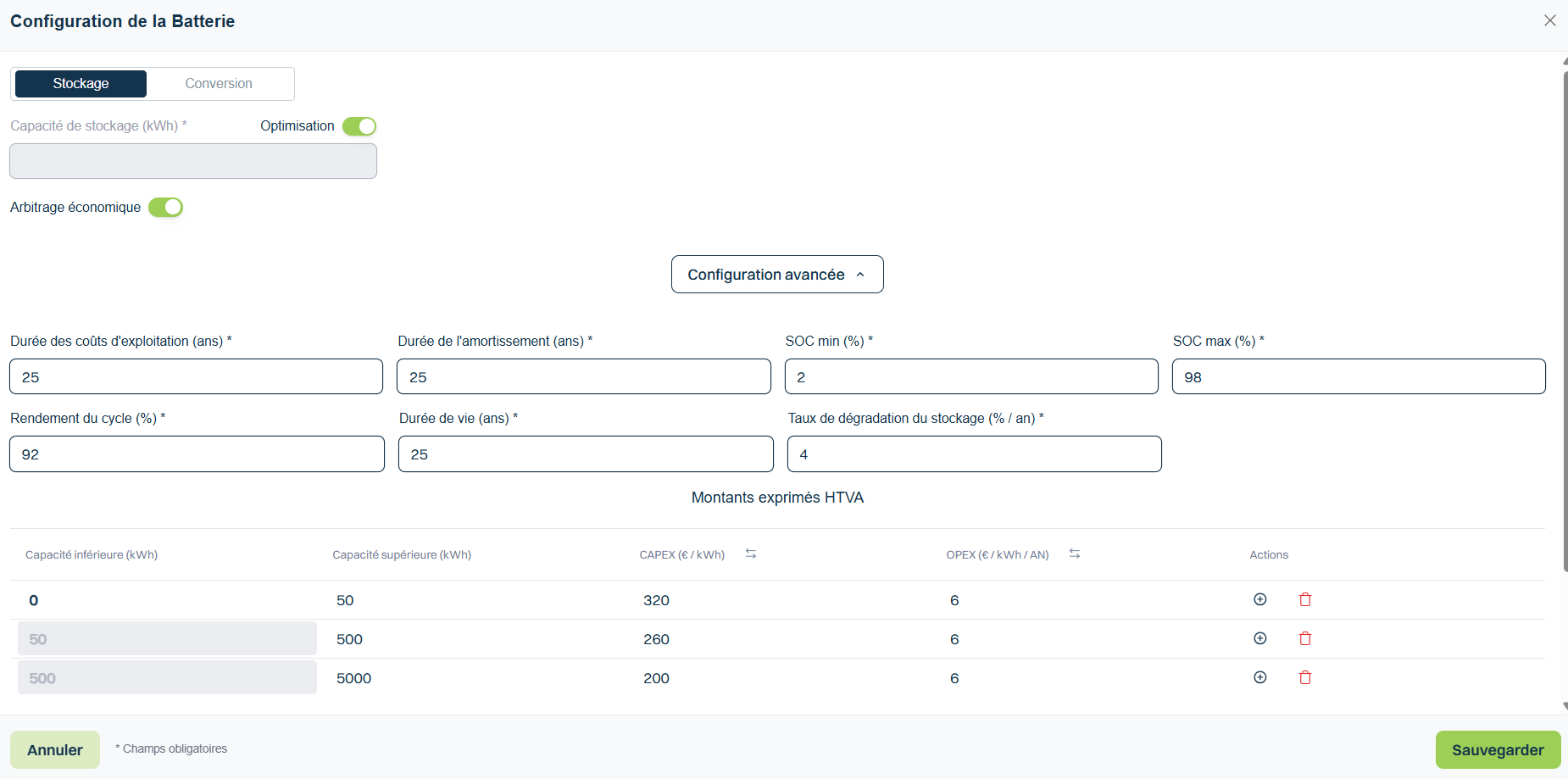Add a row after the 500–5000 kWh tier
The height and width of the screenshot is (779, 1568).
pyautogui.click(x=1260, y=677)
